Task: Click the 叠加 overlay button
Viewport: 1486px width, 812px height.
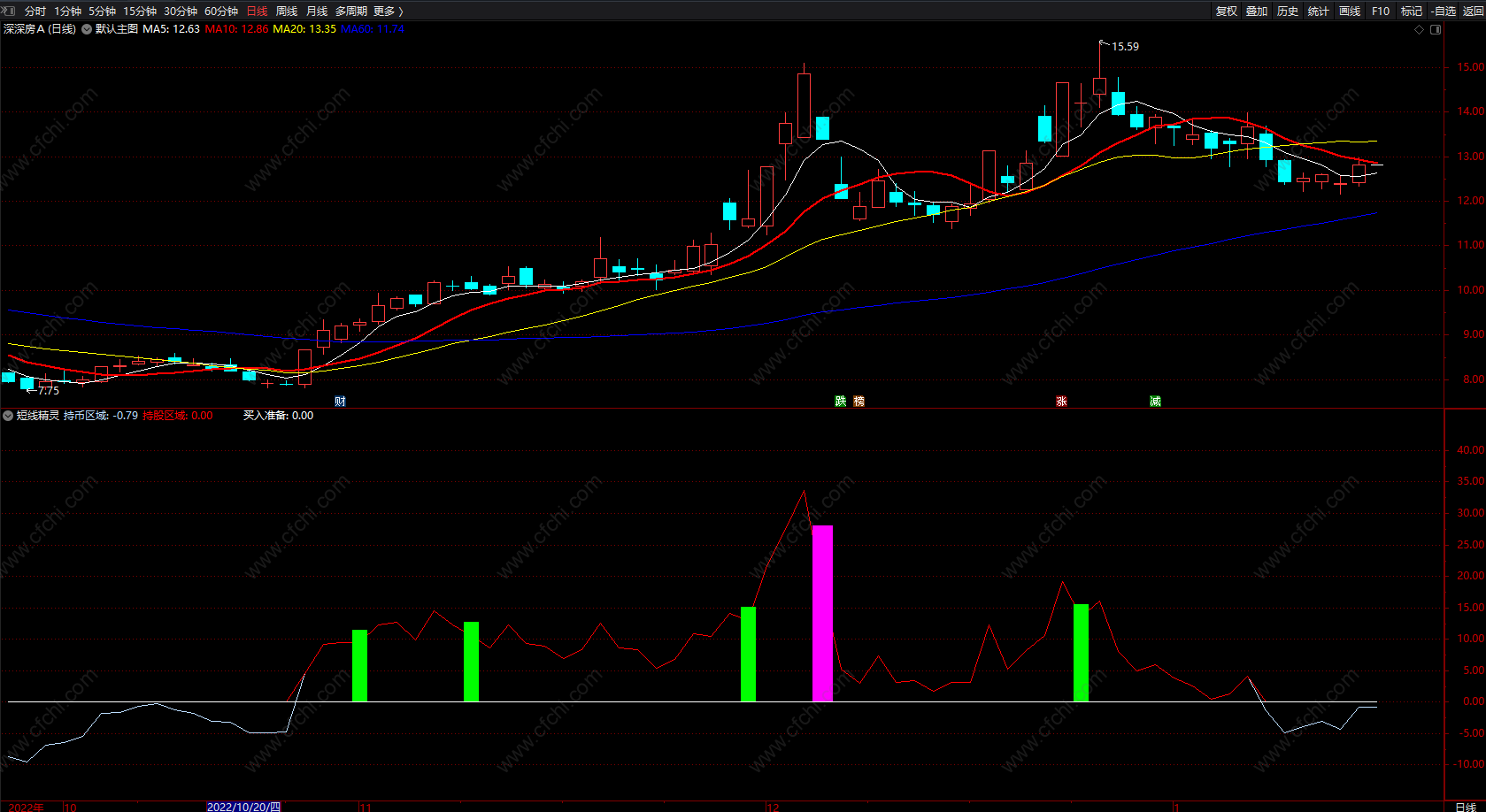Action: pos(1257,11)
